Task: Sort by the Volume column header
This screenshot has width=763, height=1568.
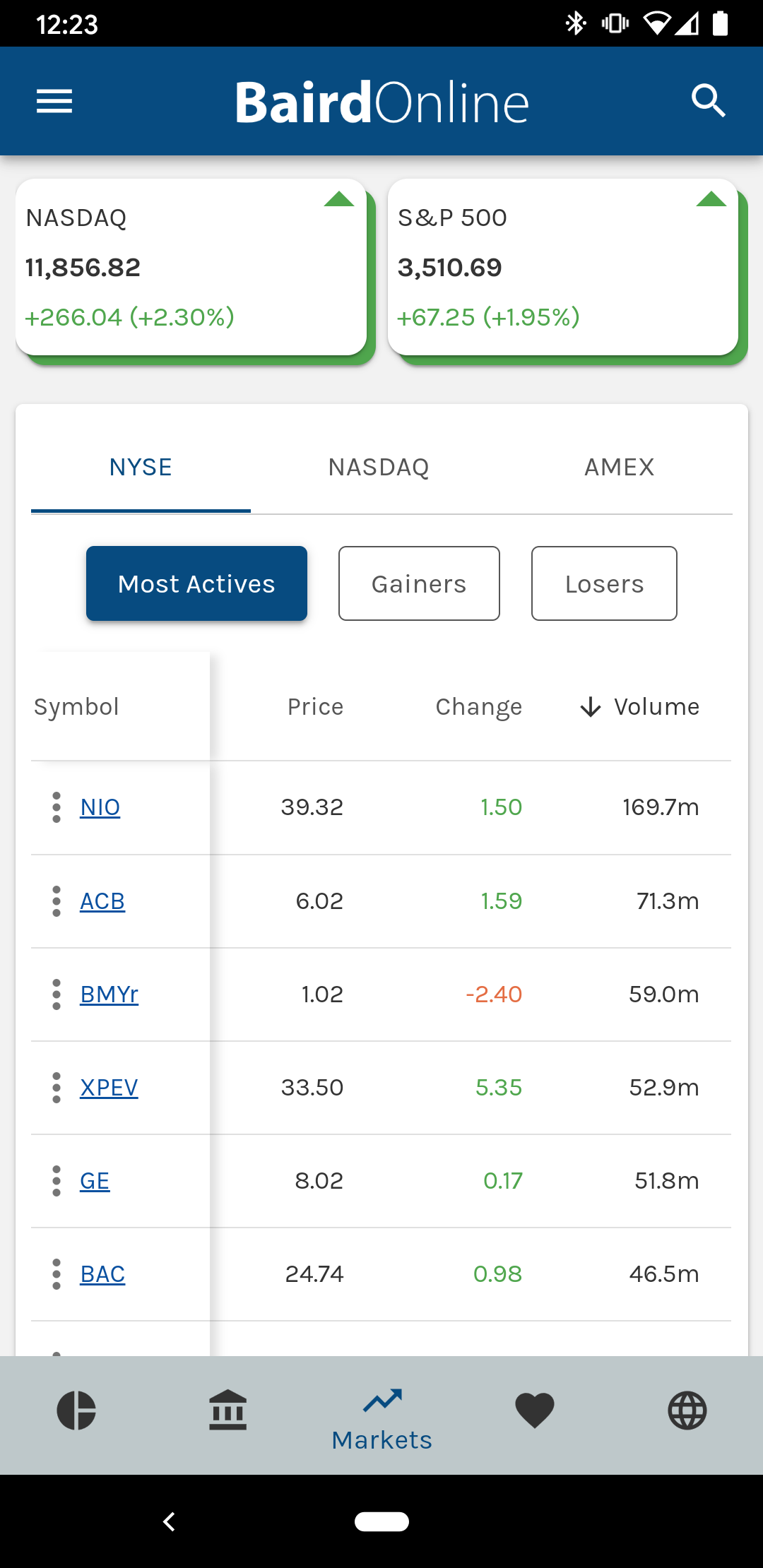Action: pos(657,707)
